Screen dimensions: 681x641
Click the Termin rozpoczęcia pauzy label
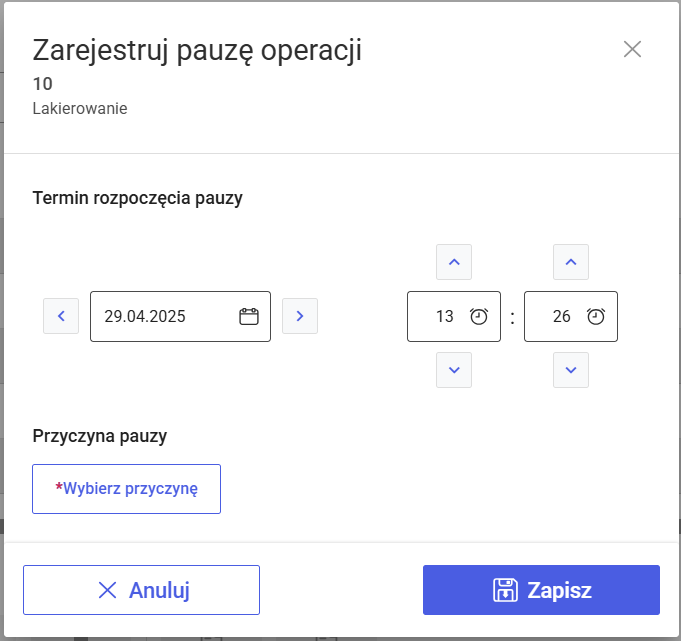click(138, 198)
